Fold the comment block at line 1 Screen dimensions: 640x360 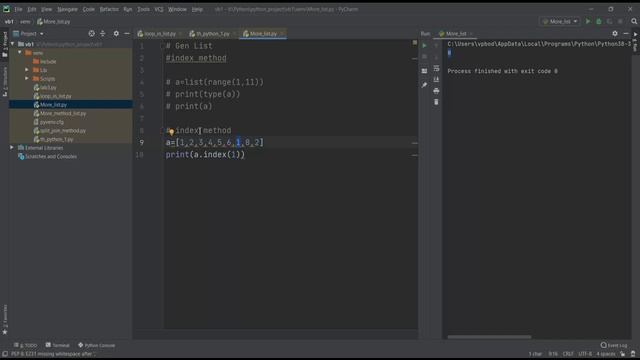[162, 46]
